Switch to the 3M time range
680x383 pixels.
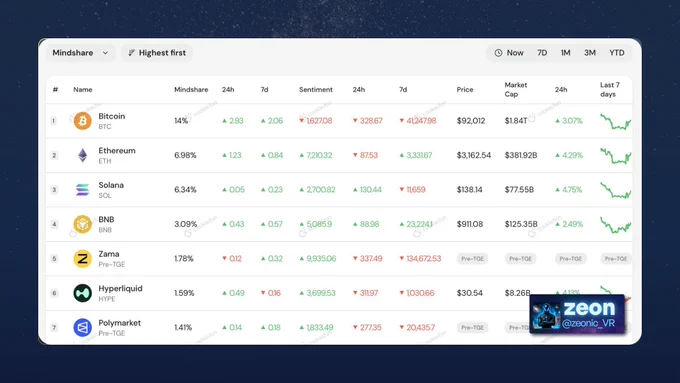click(x=590, y=53)
